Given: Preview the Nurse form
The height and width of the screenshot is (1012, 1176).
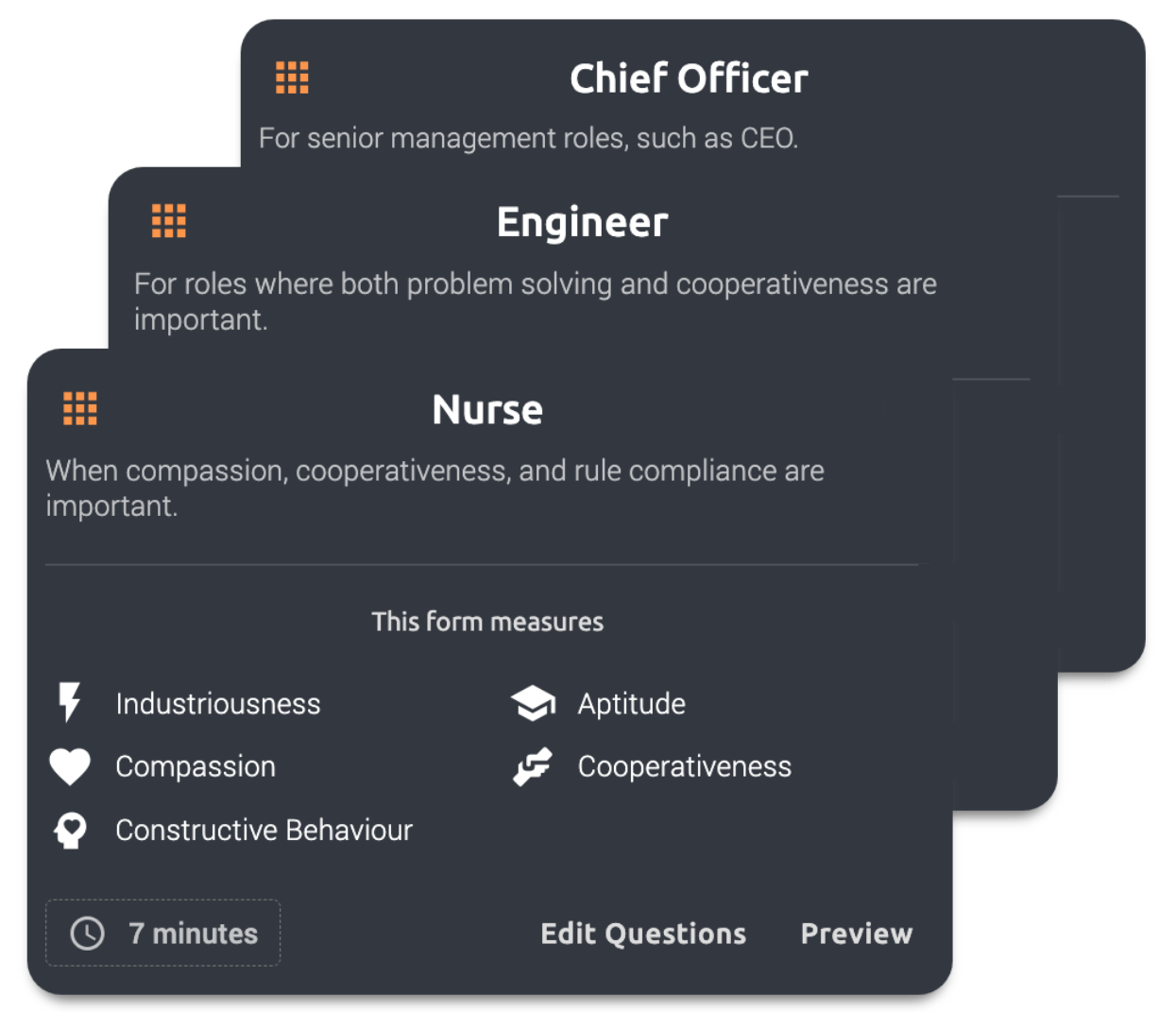Looking at the screenshot, I should tap(857, 934).
